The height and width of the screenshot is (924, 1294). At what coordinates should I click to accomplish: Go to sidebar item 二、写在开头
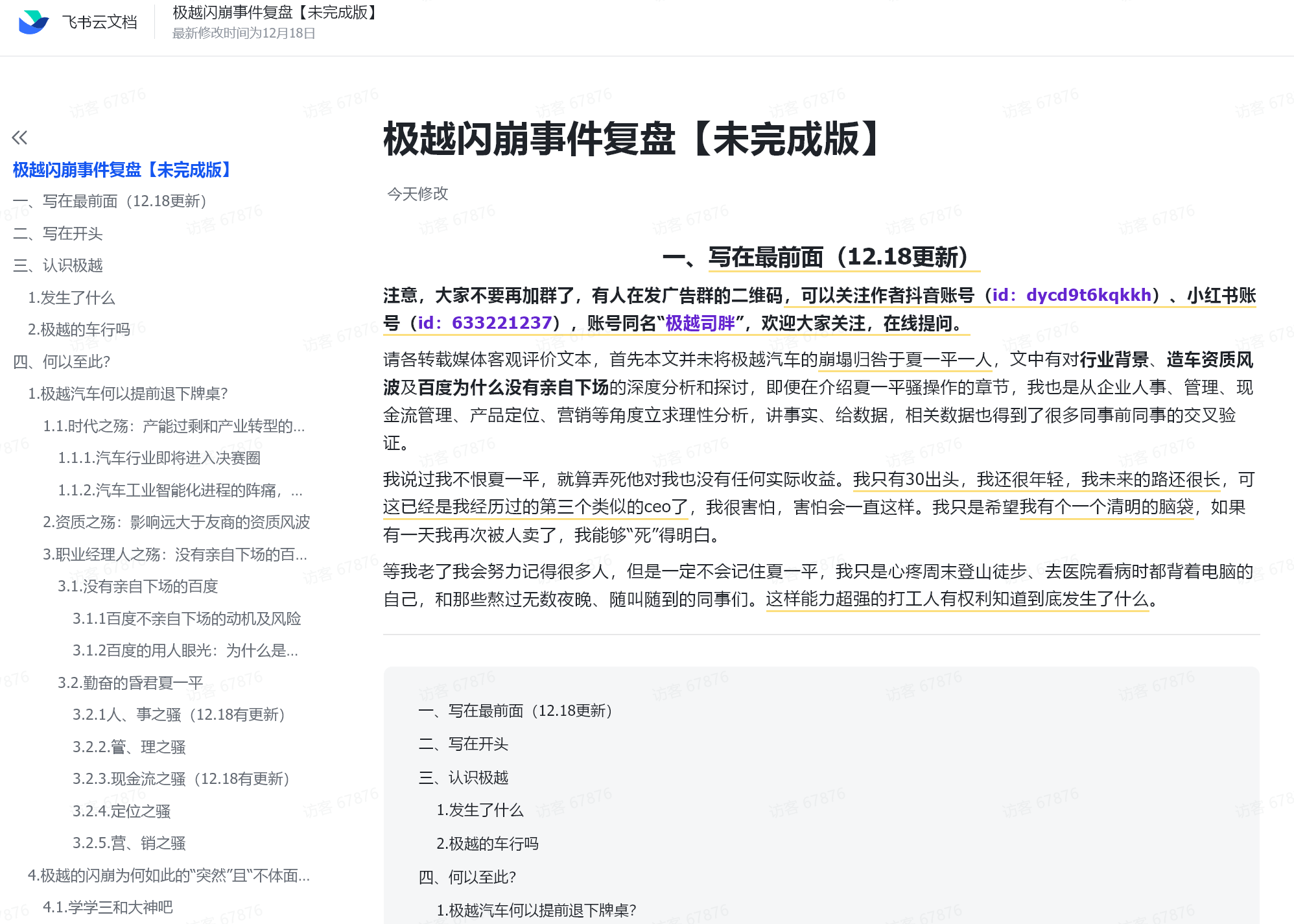(x=58, y=233)
